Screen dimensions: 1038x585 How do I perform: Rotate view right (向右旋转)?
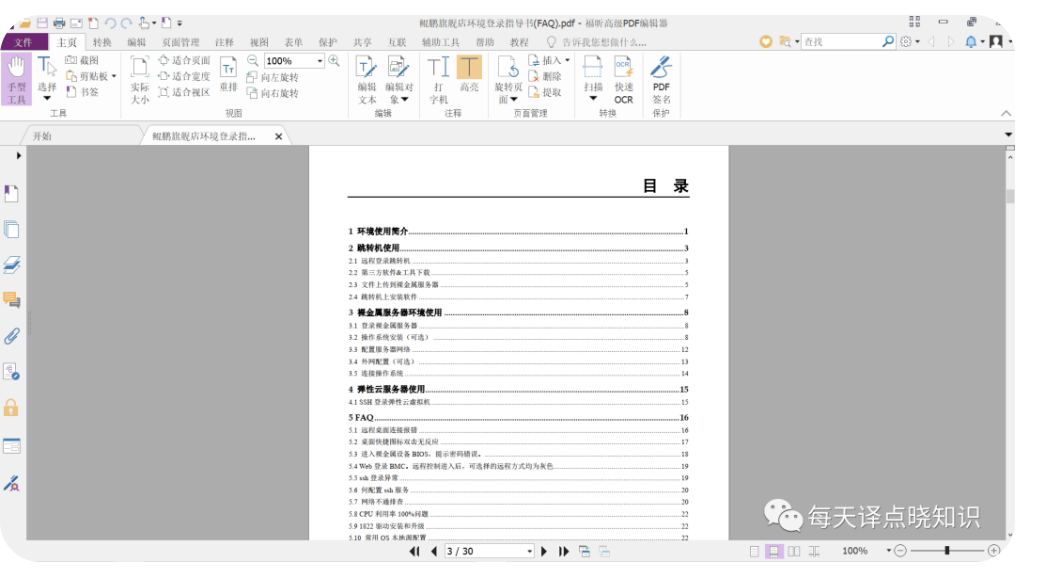[x=272, y=93]
